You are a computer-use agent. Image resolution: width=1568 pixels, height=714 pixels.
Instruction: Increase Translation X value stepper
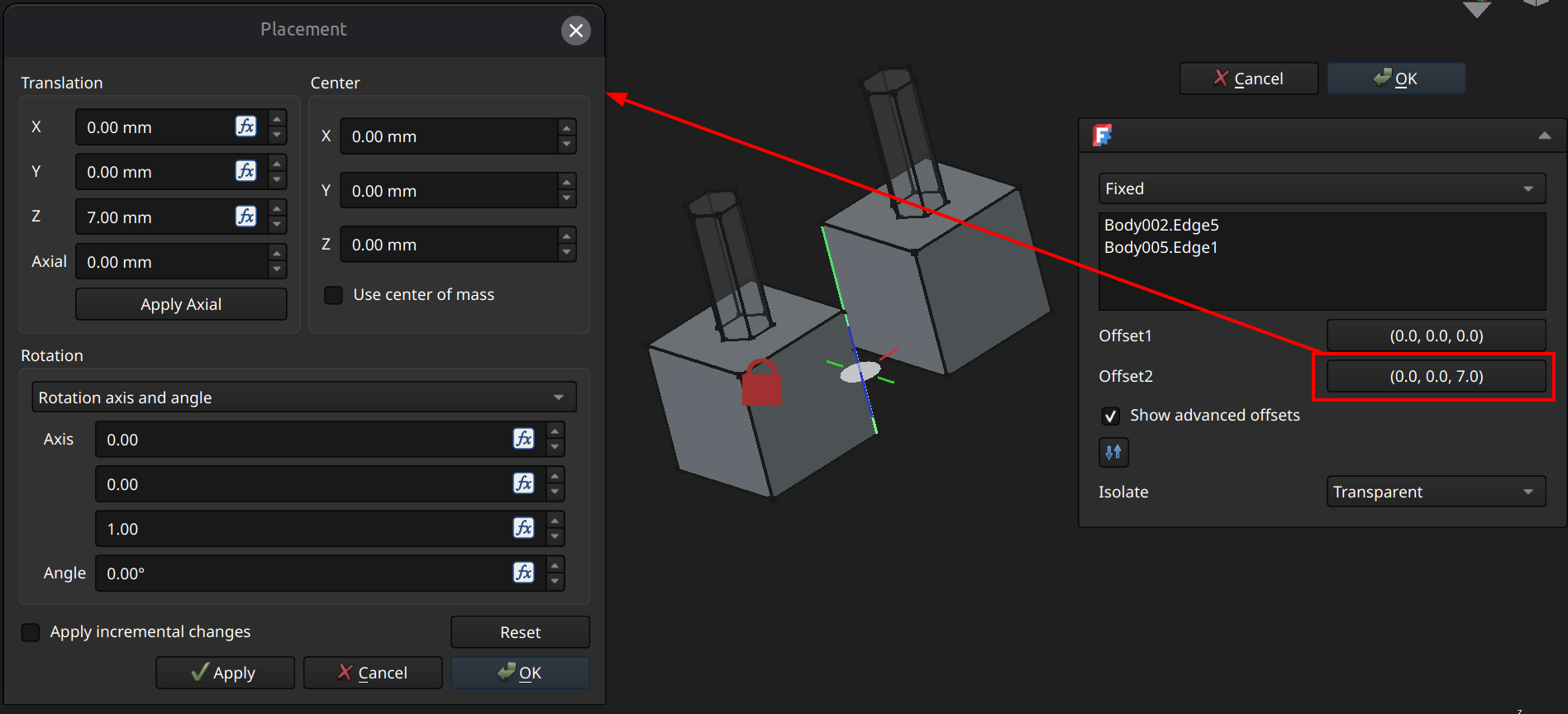(x=277, y=120)
